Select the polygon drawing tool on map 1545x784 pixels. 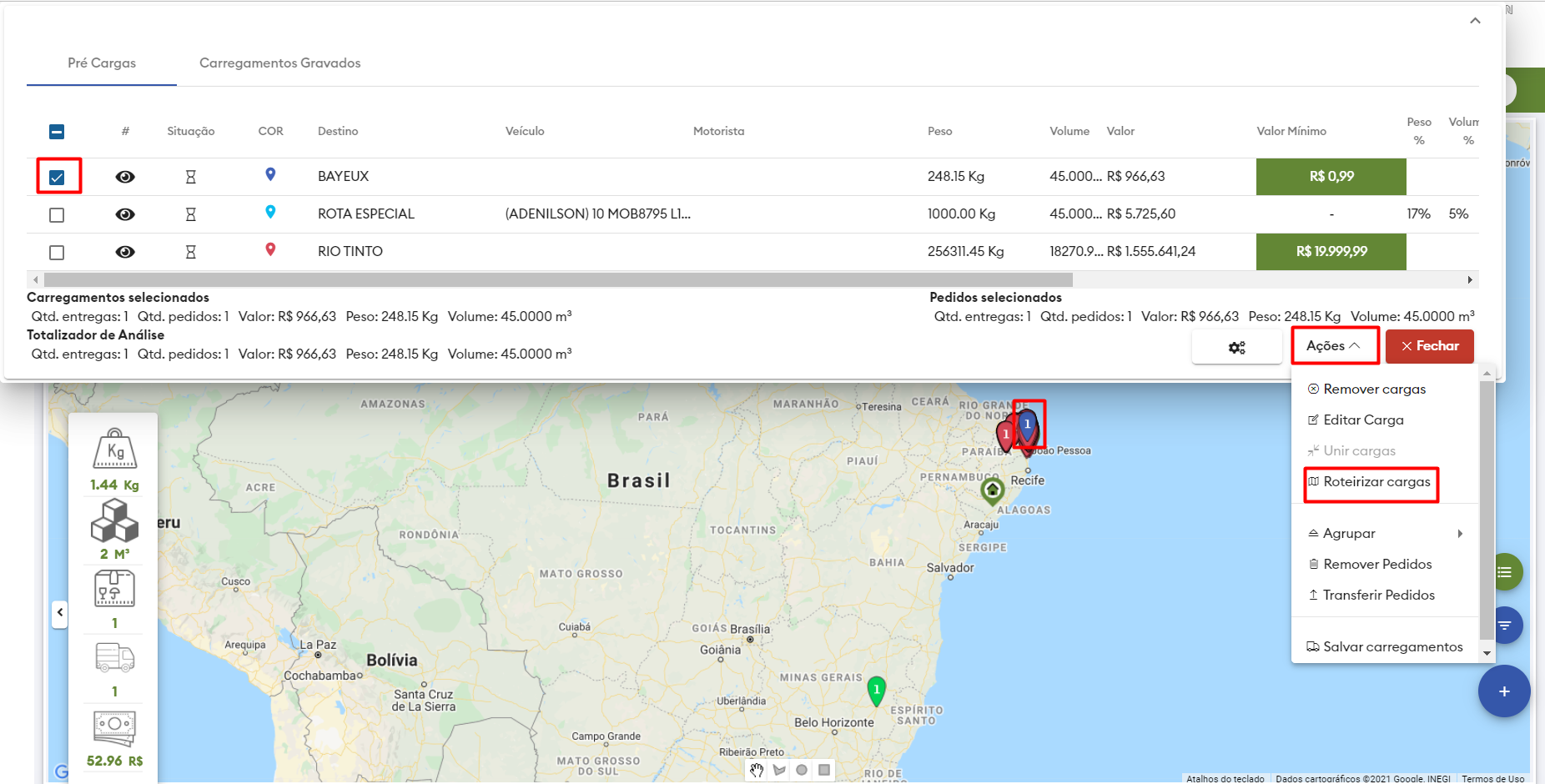(x=779, y=770)
